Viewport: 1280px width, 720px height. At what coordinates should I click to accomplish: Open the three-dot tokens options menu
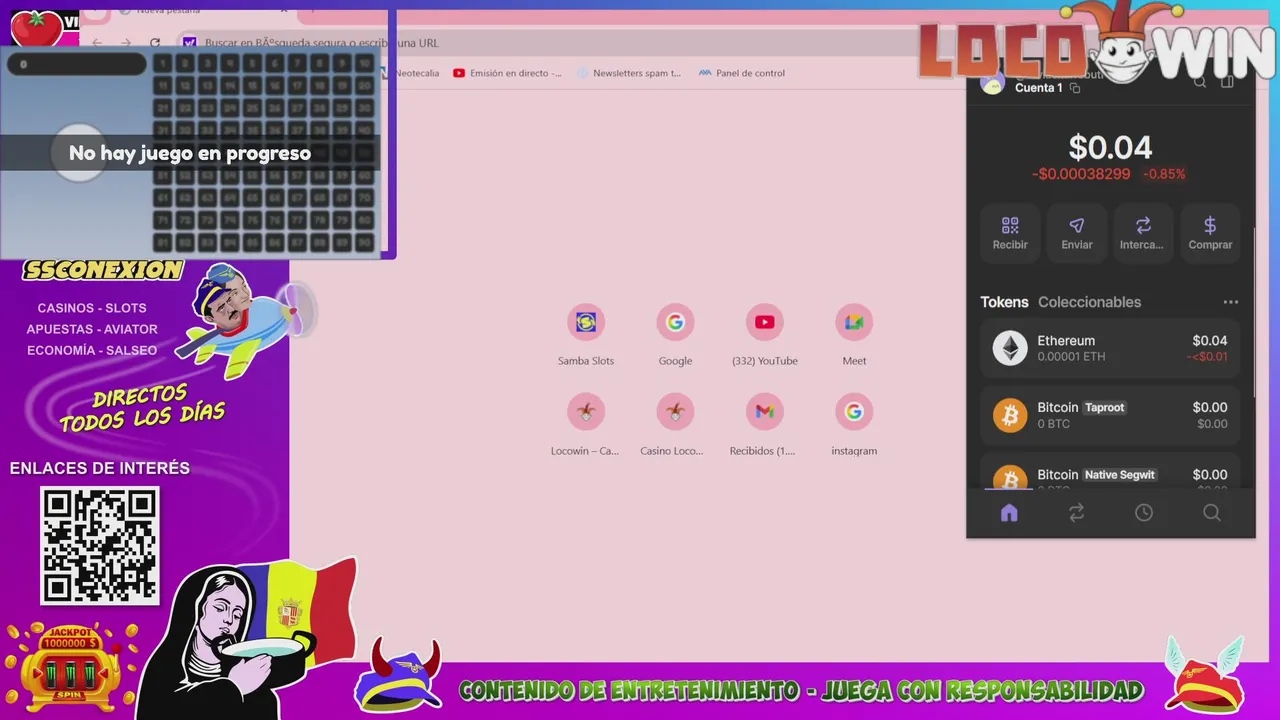tap(1231, 302)
